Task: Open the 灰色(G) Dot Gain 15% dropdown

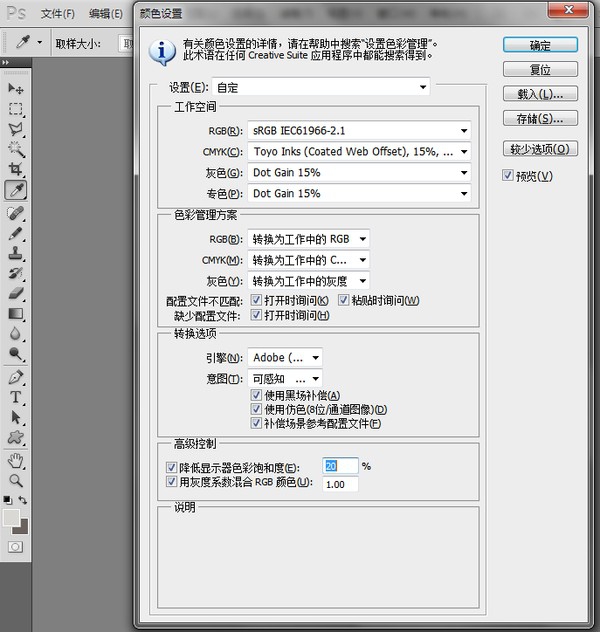Action: (x=359, y=173)
